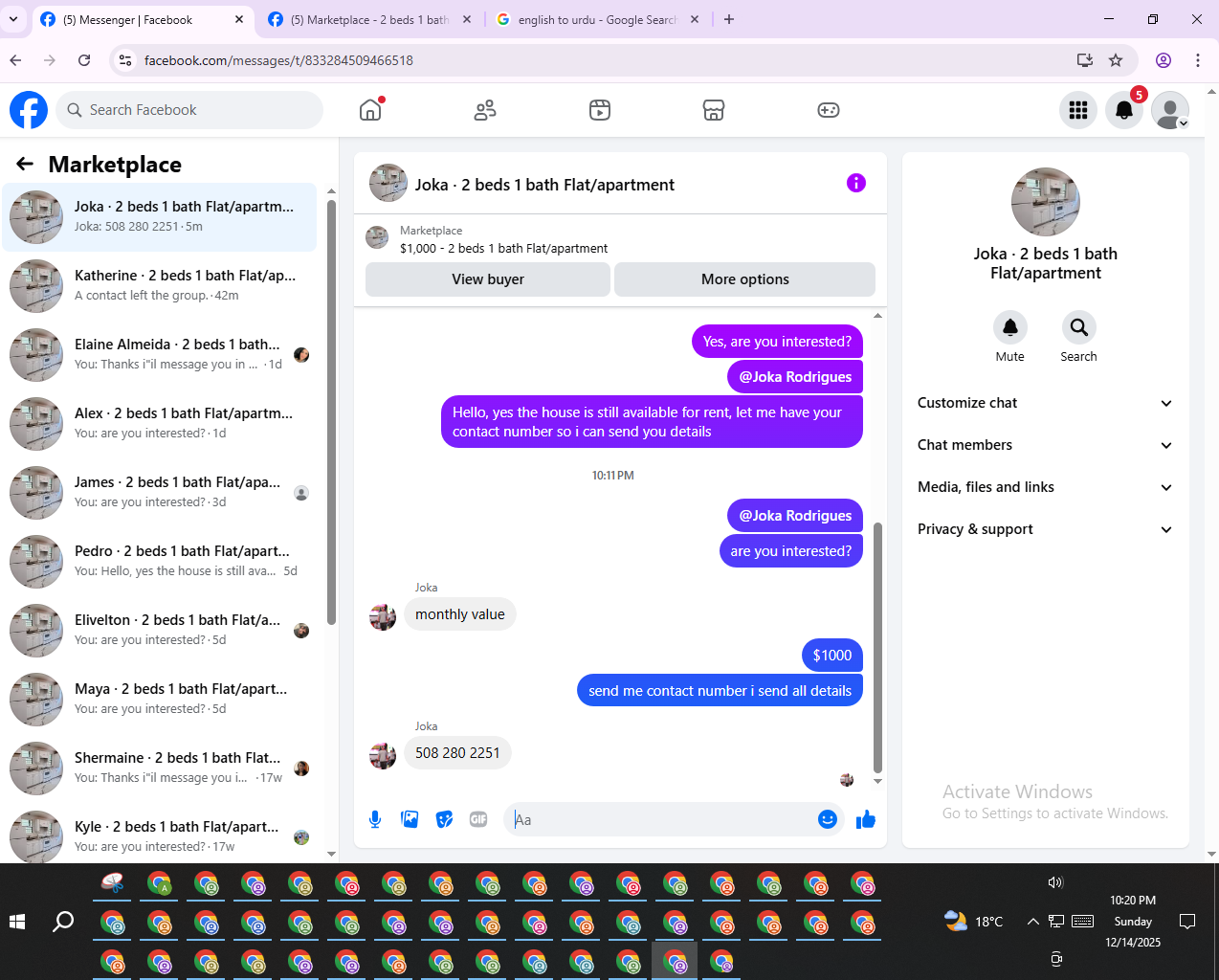Open new browser tab with plus button
Image resolution: width=1219 pixels, height=980 pixels.
[729, 19]
